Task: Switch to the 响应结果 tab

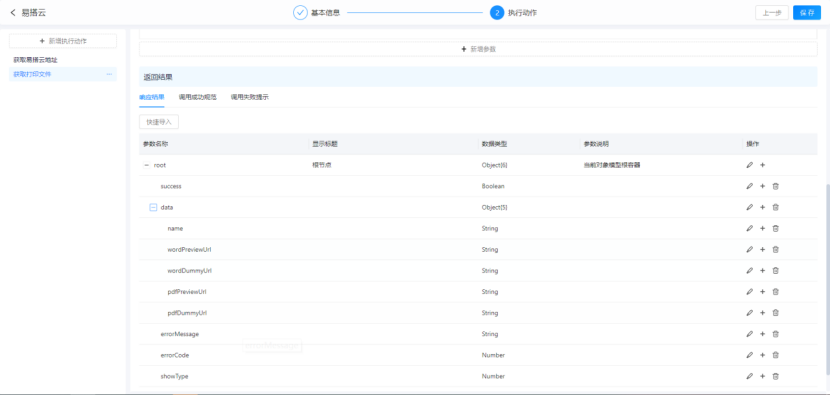Action: point(151,97)
